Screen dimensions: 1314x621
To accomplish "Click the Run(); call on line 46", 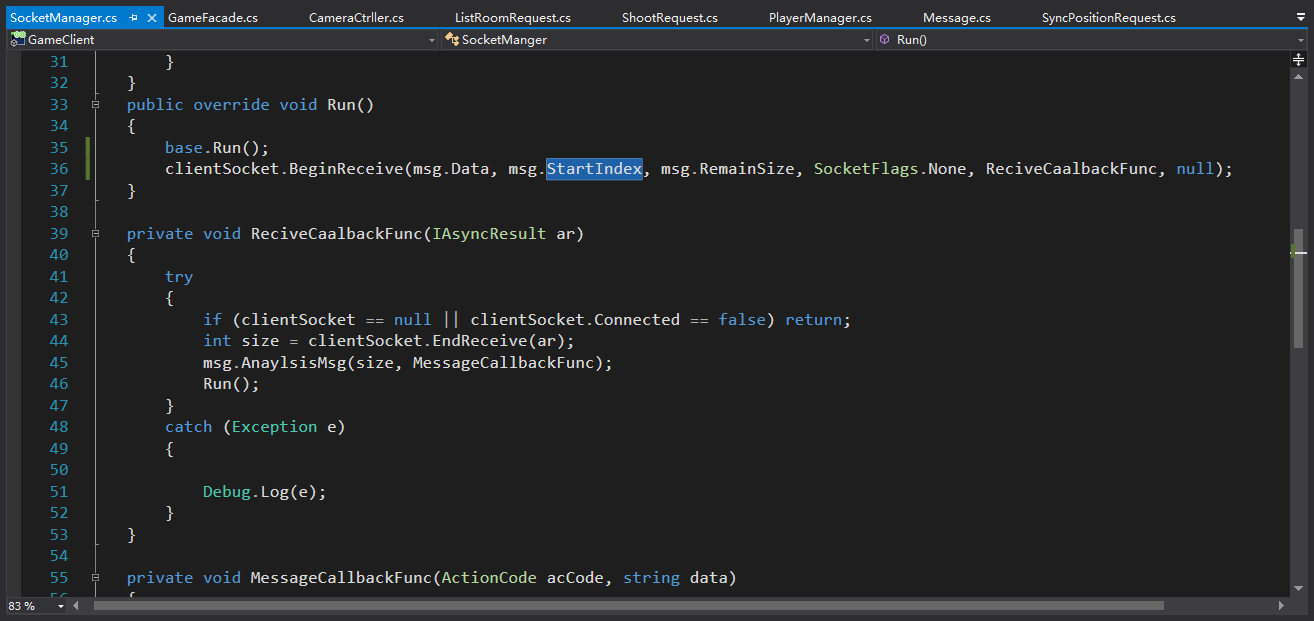I will point(231,384).
